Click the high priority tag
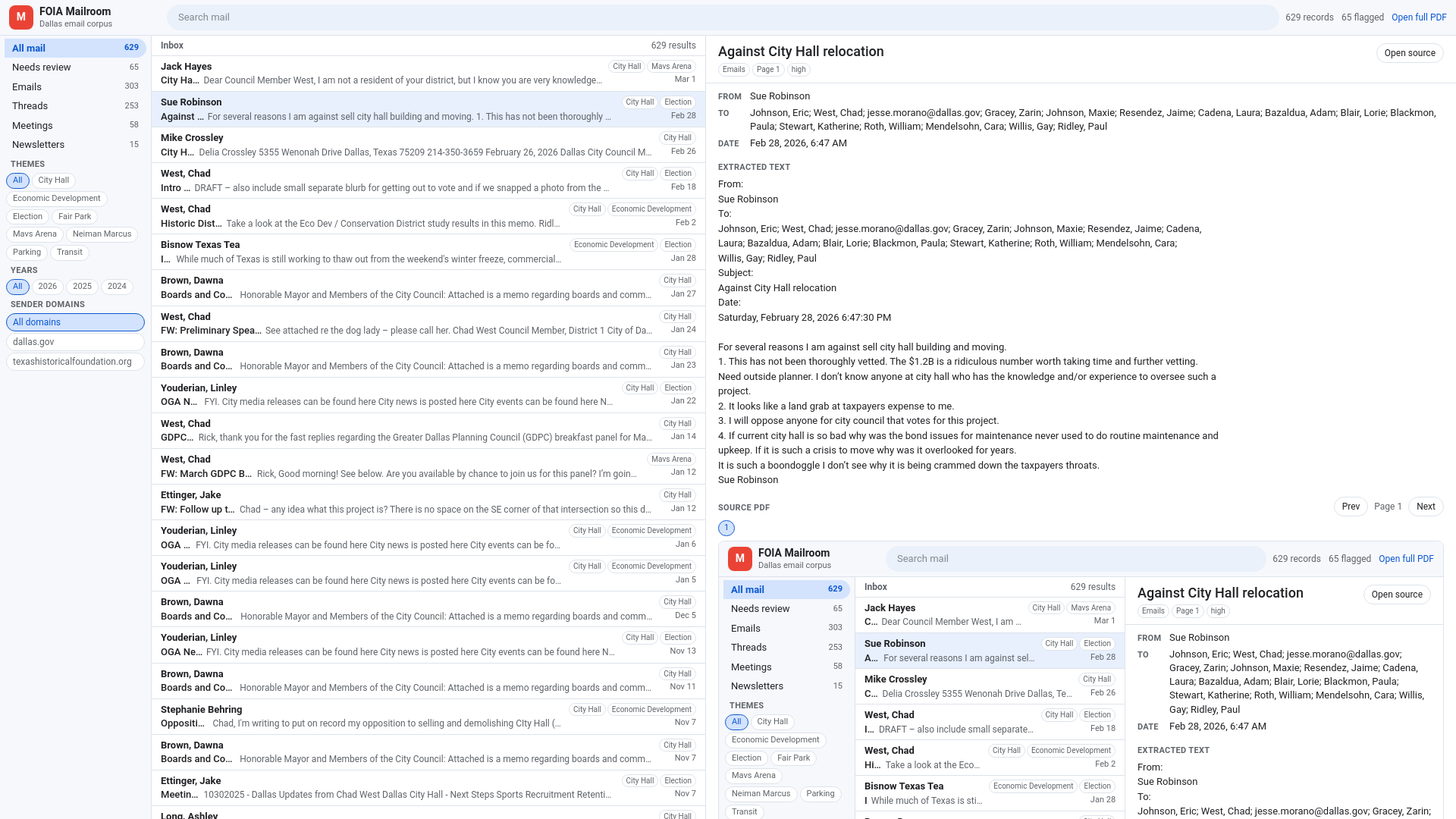 pos(799,70)
